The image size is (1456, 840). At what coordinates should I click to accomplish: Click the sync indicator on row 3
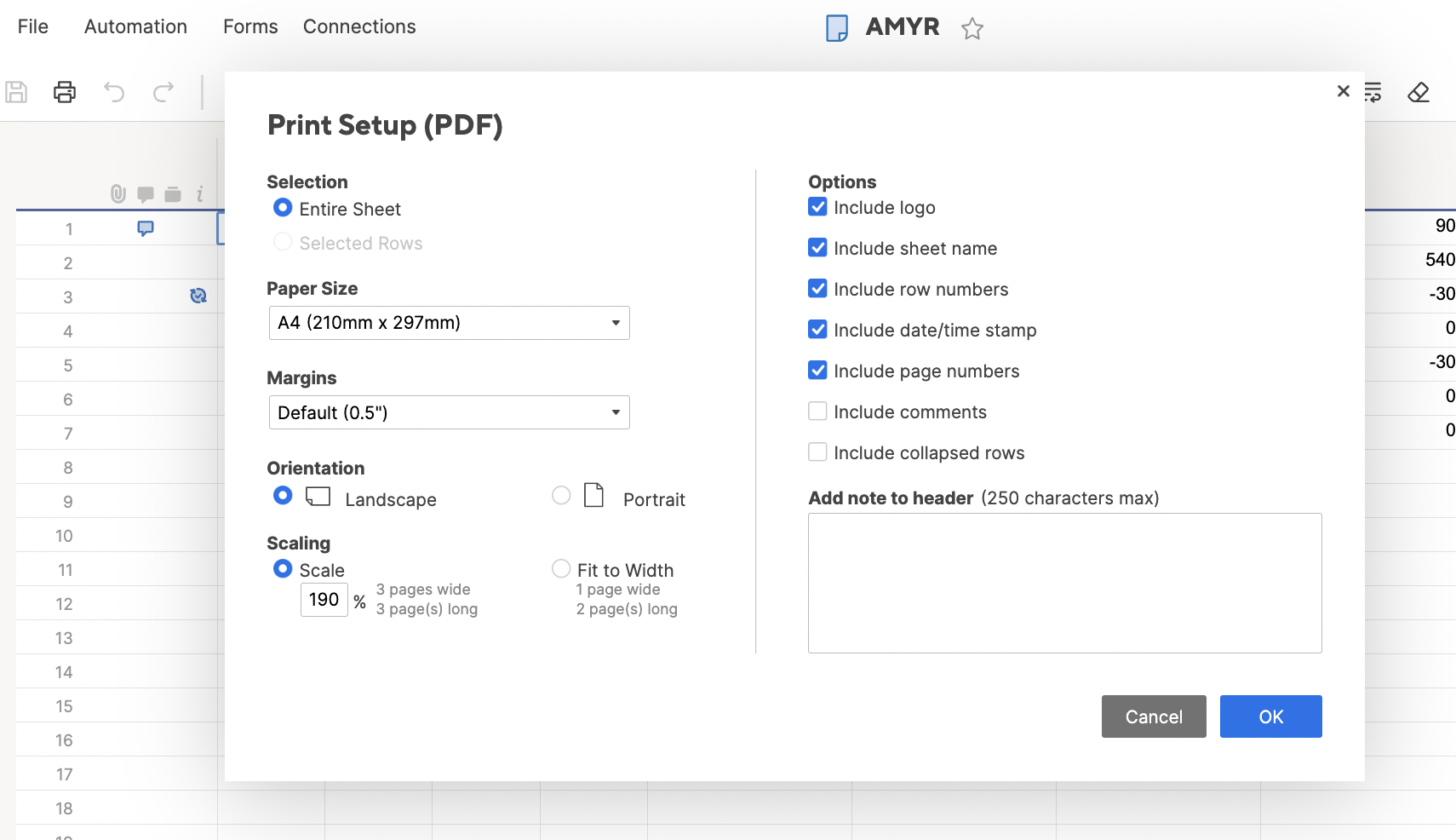(x=198, y=296)
